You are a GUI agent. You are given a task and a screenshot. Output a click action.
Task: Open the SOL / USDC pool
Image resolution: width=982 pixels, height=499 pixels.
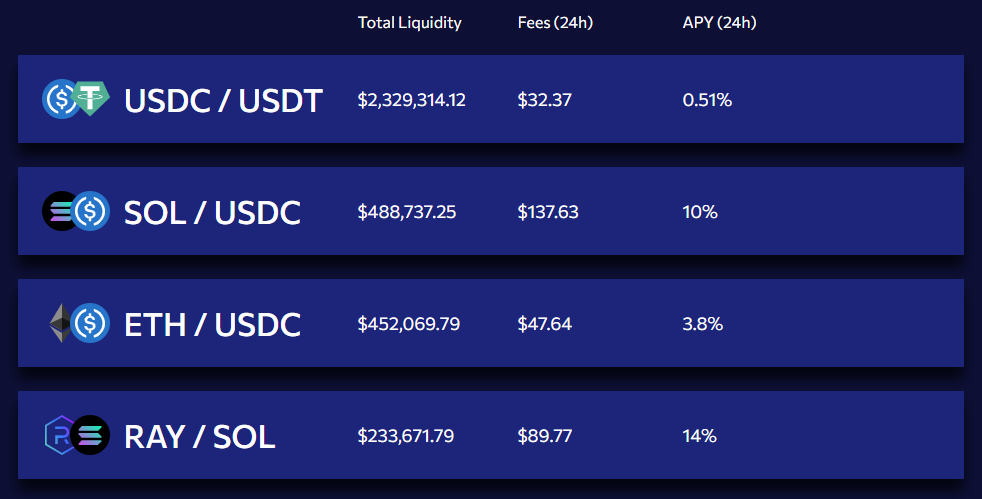pyautogui.click(x=490, y=211)
